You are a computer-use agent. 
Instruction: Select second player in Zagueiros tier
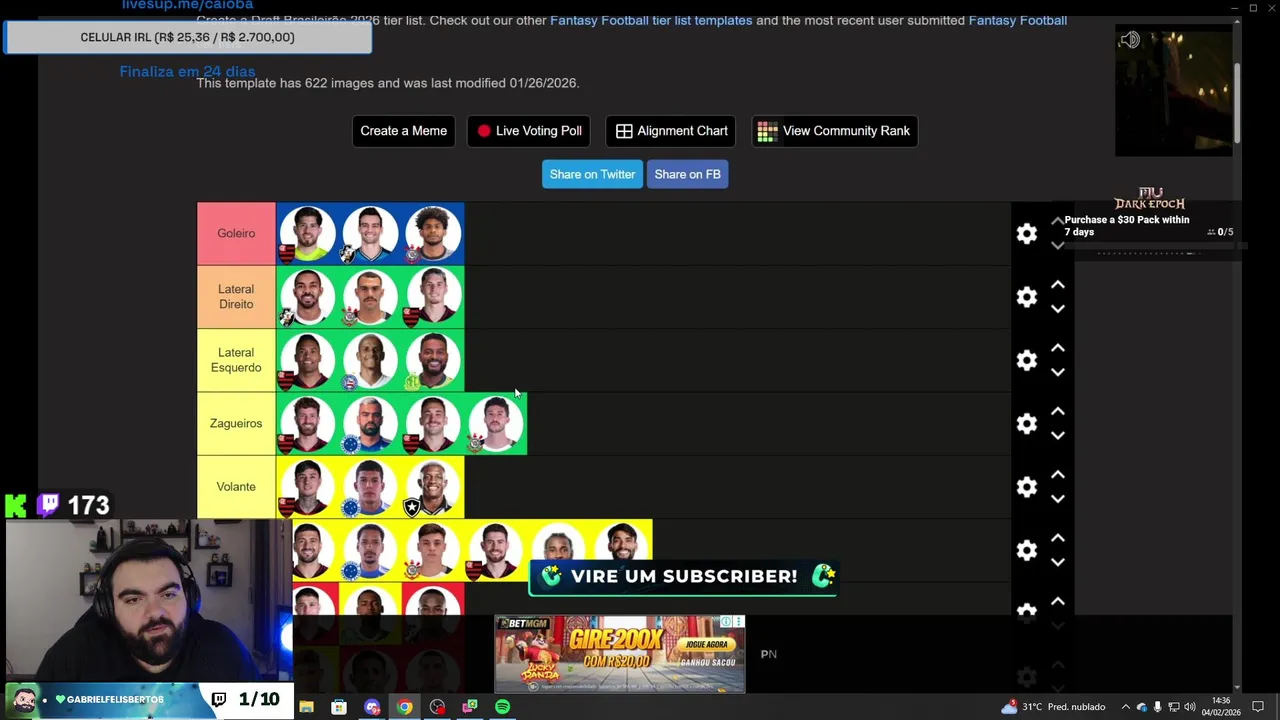pos(370,423)
